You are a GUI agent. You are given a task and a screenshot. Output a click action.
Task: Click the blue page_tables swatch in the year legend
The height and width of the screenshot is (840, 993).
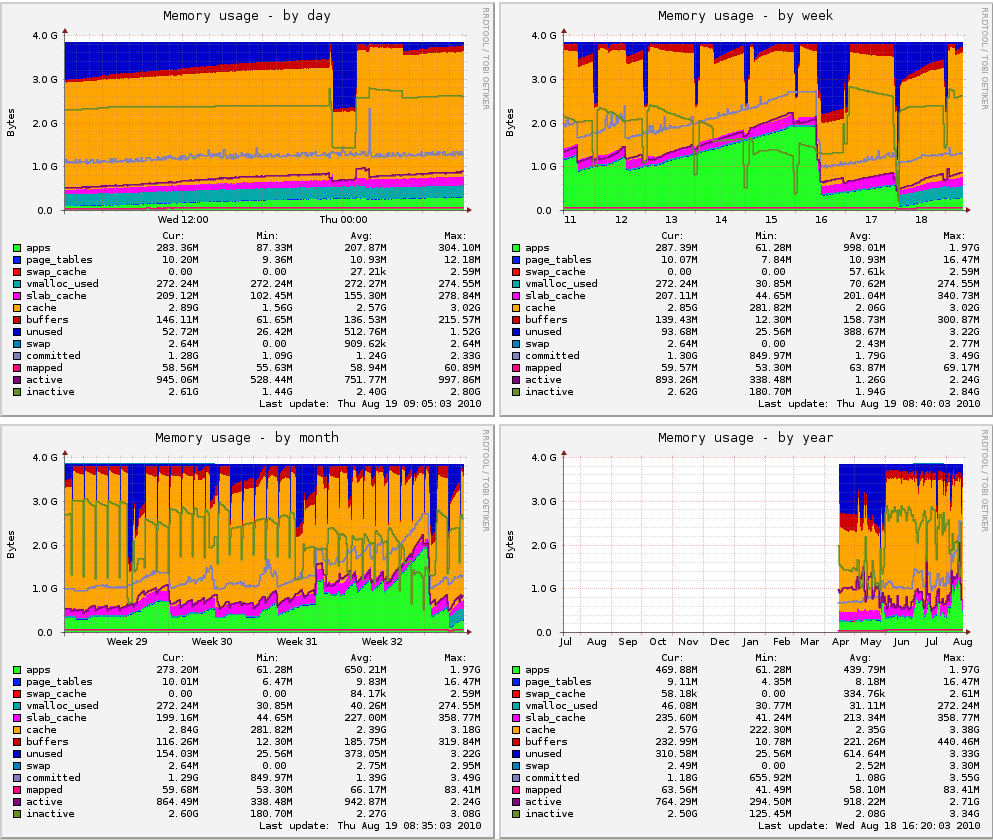516,682
